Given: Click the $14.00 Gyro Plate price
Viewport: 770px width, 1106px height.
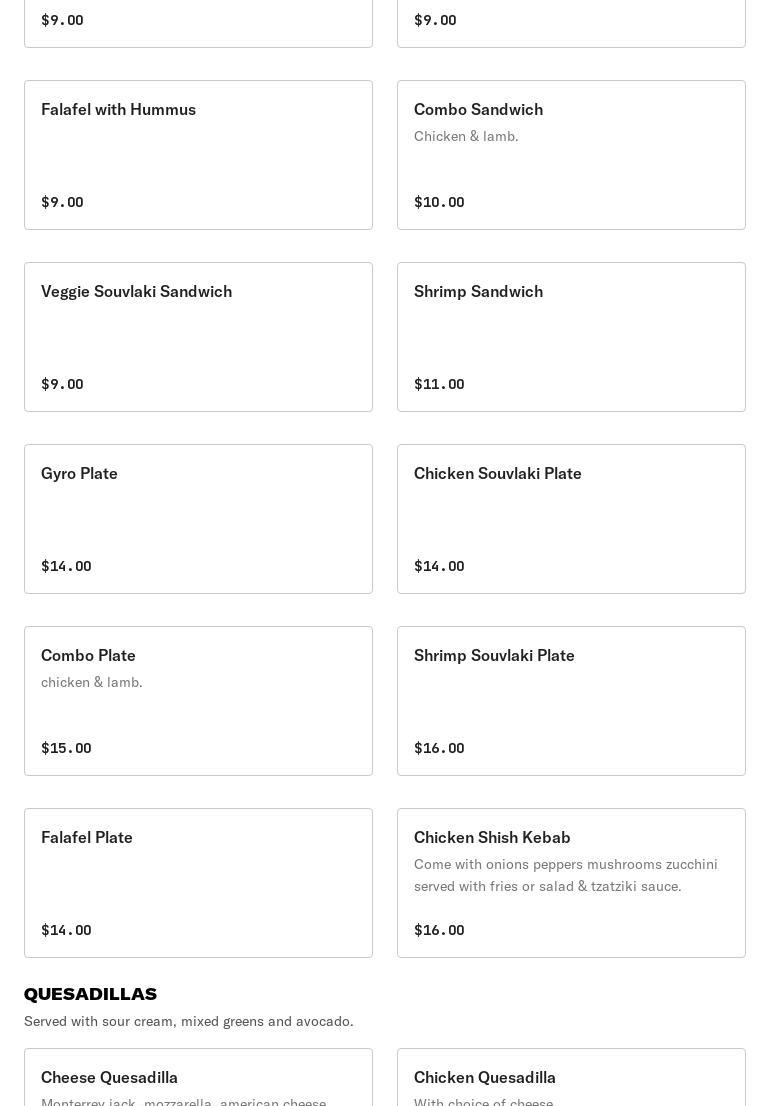Looking at the screenshot, I should point(66,566).
